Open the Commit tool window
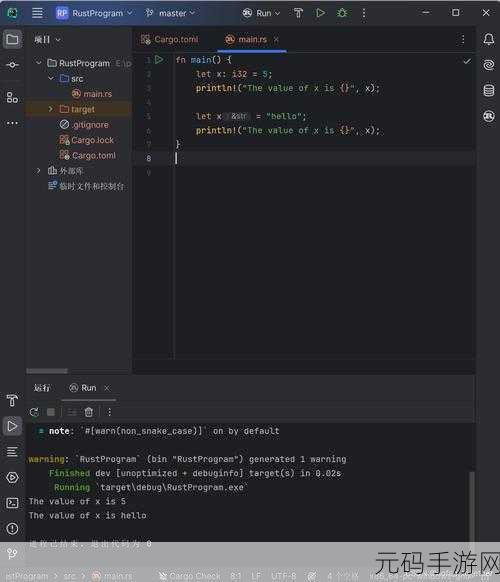The height and width of the screenshot is (582, 500). tap(12, 65)
